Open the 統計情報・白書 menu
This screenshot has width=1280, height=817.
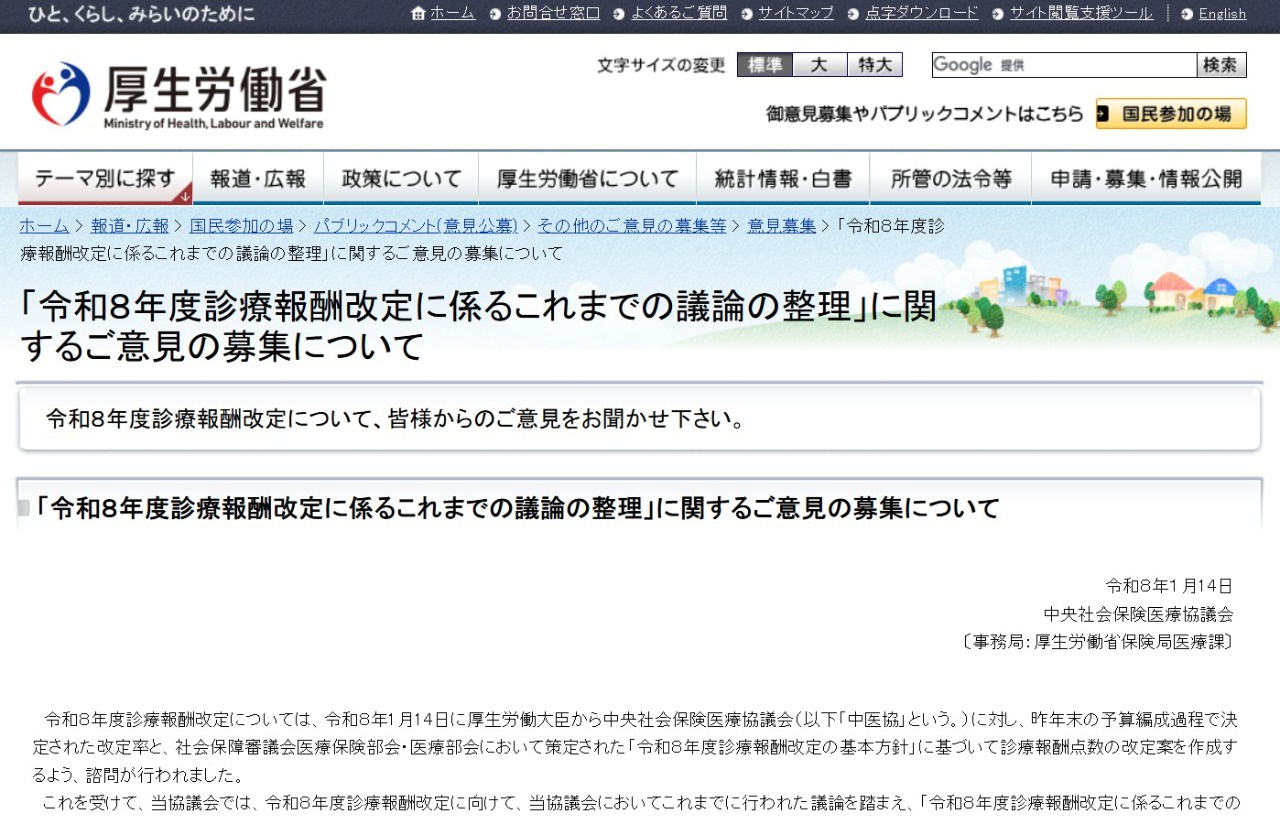(783, 179)
